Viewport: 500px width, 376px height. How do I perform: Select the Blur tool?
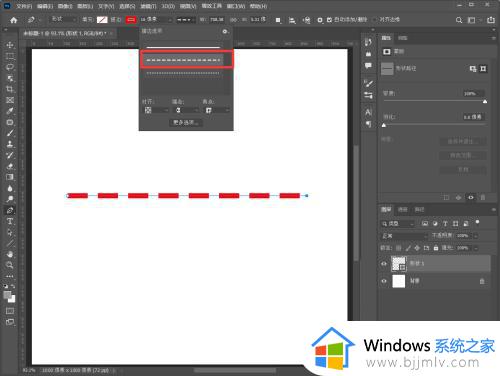click(x=10, y=188)
